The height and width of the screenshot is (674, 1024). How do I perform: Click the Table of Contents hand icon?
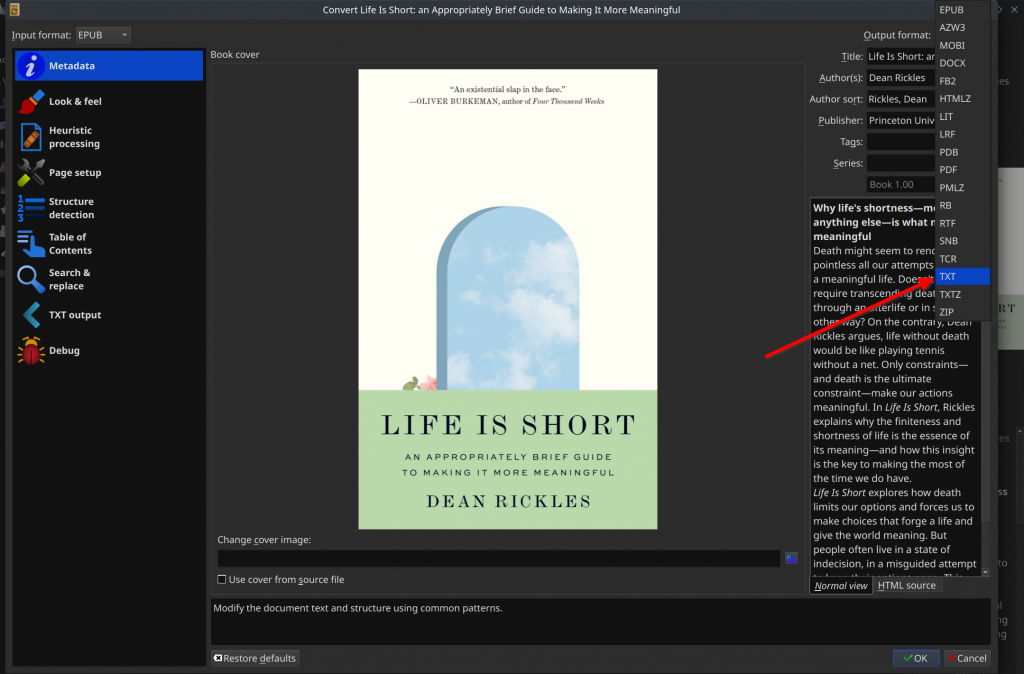point(31,244)
